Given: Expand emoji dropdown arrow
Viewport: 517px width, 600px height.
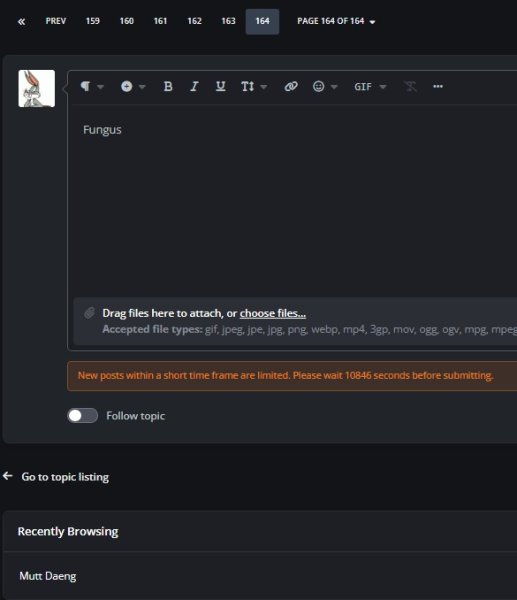Looking at the screenshot, I should pyautogui.click(x=334, y=87).
